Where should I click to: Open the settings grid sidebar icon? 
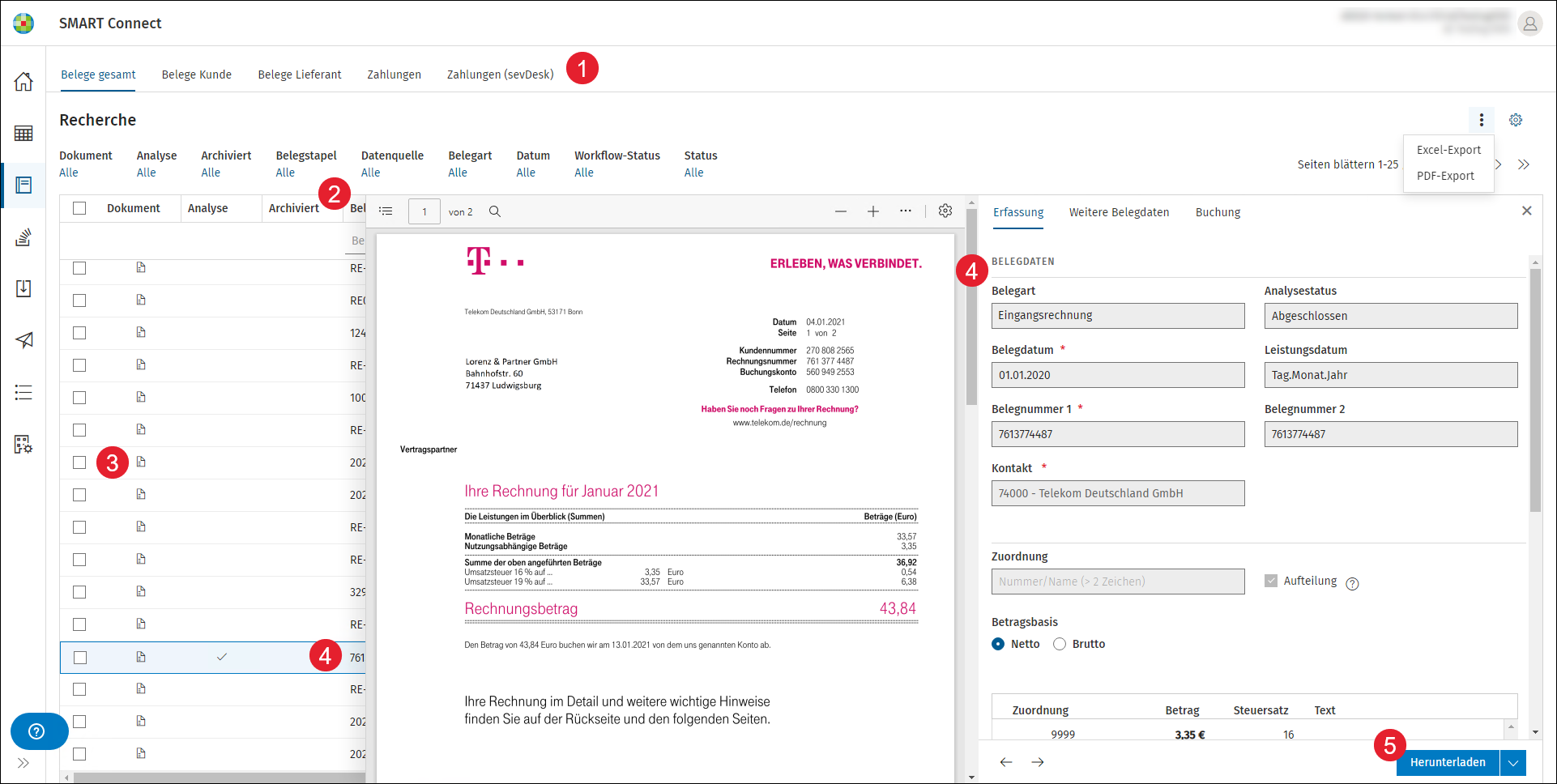tap(23, 445)
